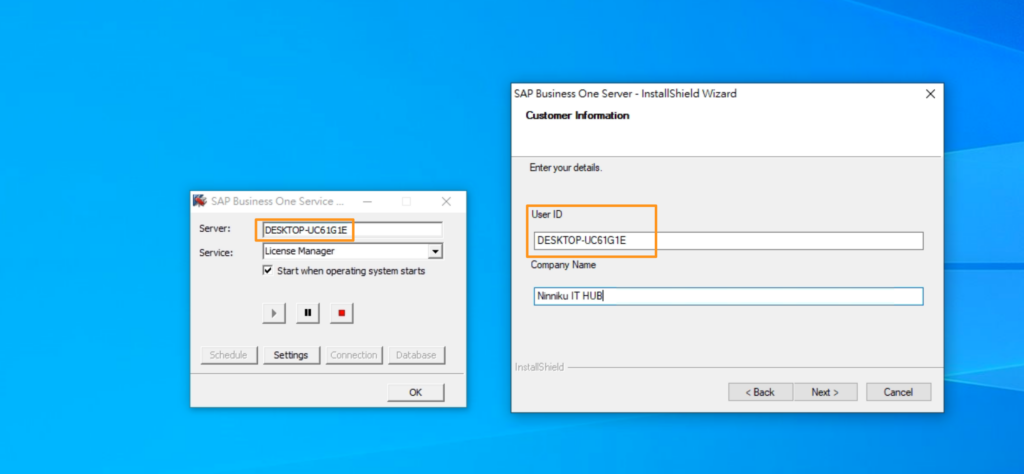Close the SAP Business One Service Manager window
1024x474 pixels.
coord(446,202)
